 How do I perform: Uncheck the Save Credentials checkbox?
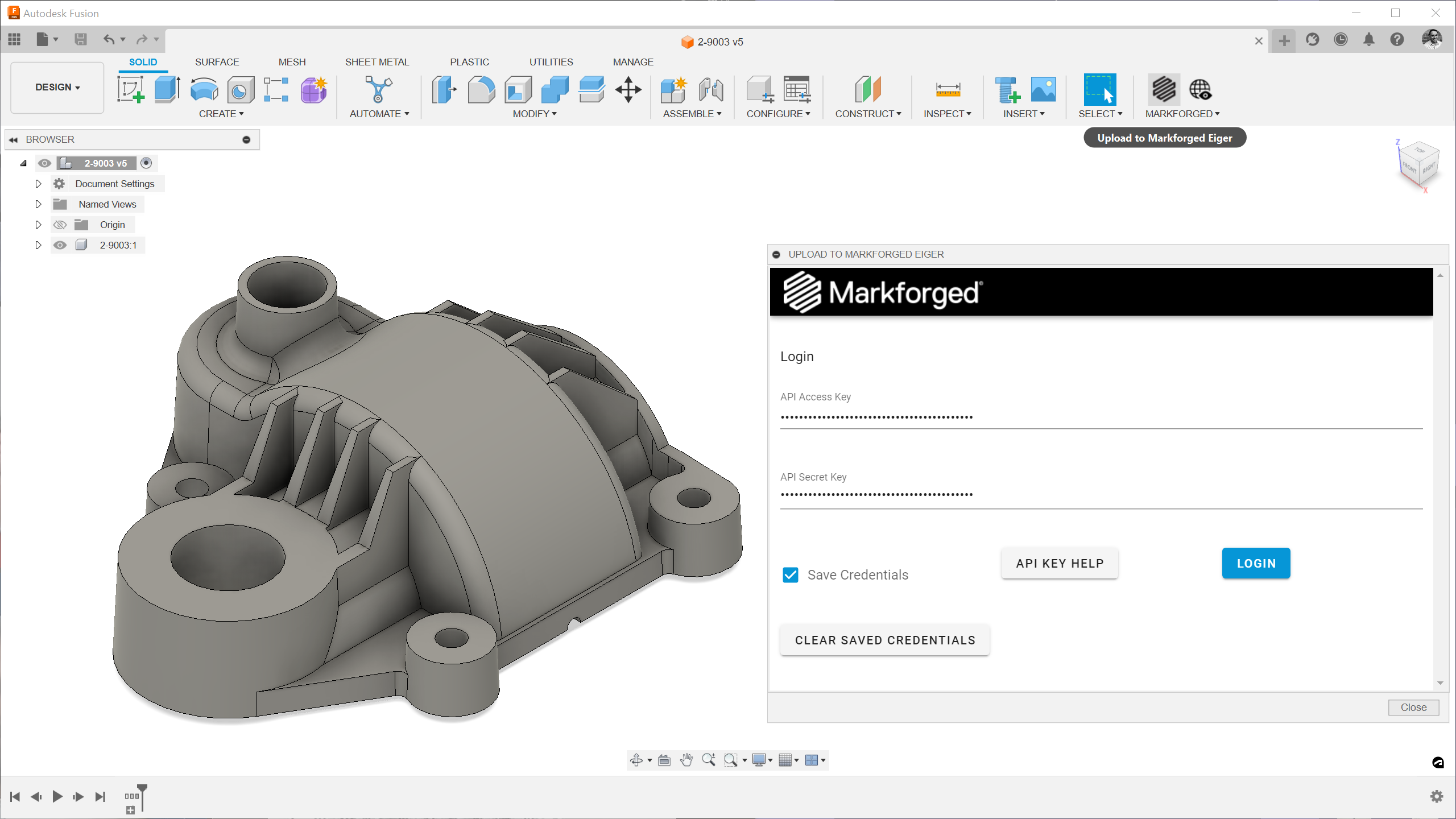coord(791,575)
